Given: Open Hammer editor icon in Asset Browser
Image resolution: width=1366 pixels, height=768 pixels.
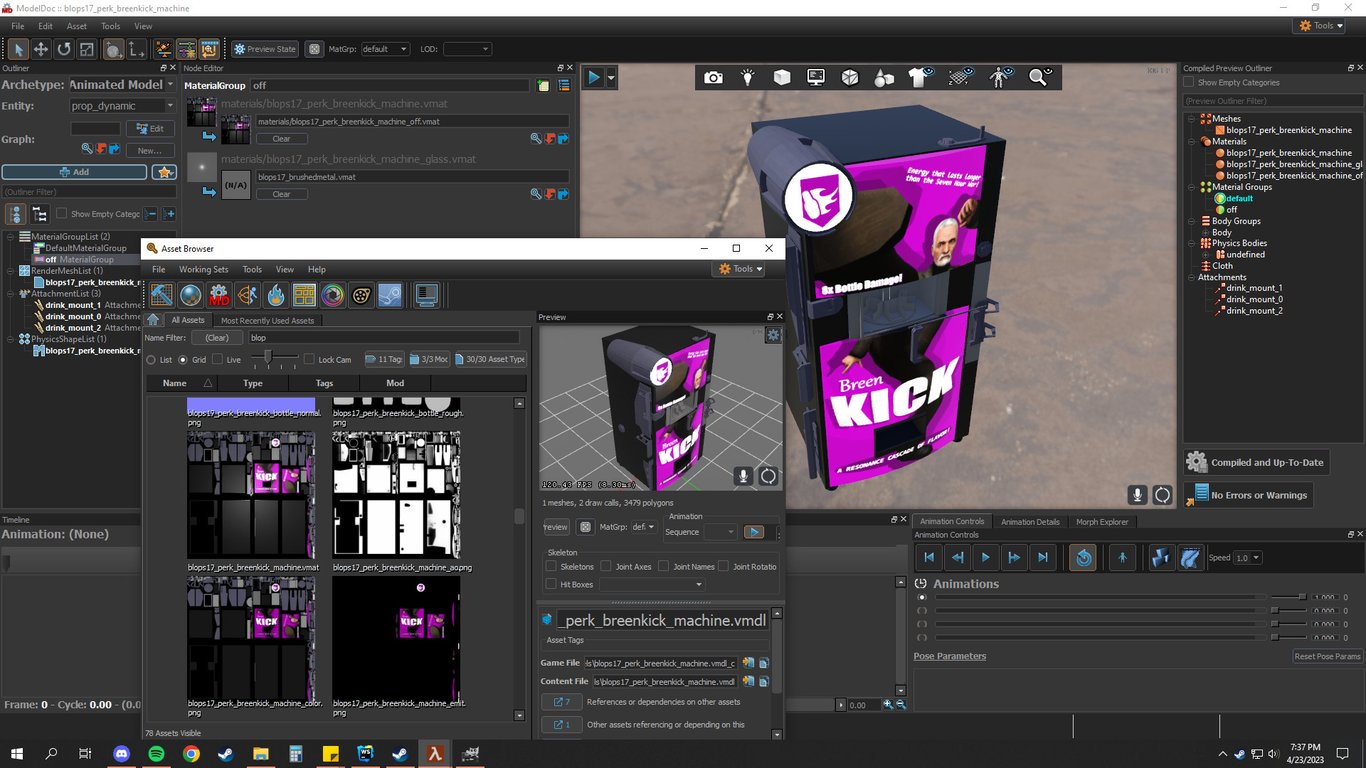Looking at the screenshot, I should pos(162,295).
